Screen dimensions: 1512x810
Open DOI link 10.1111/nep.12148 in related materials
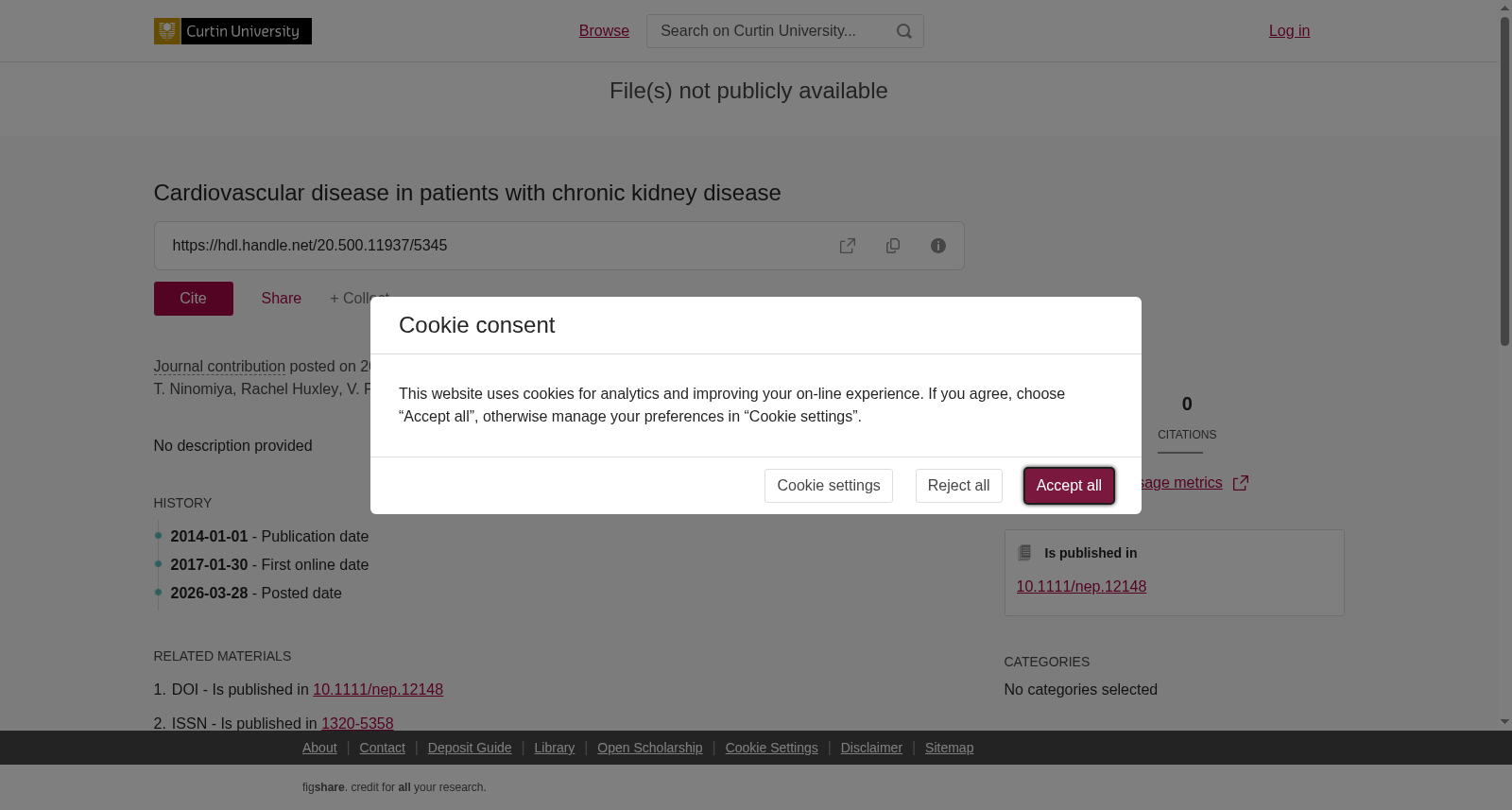(x=378, y=690)
